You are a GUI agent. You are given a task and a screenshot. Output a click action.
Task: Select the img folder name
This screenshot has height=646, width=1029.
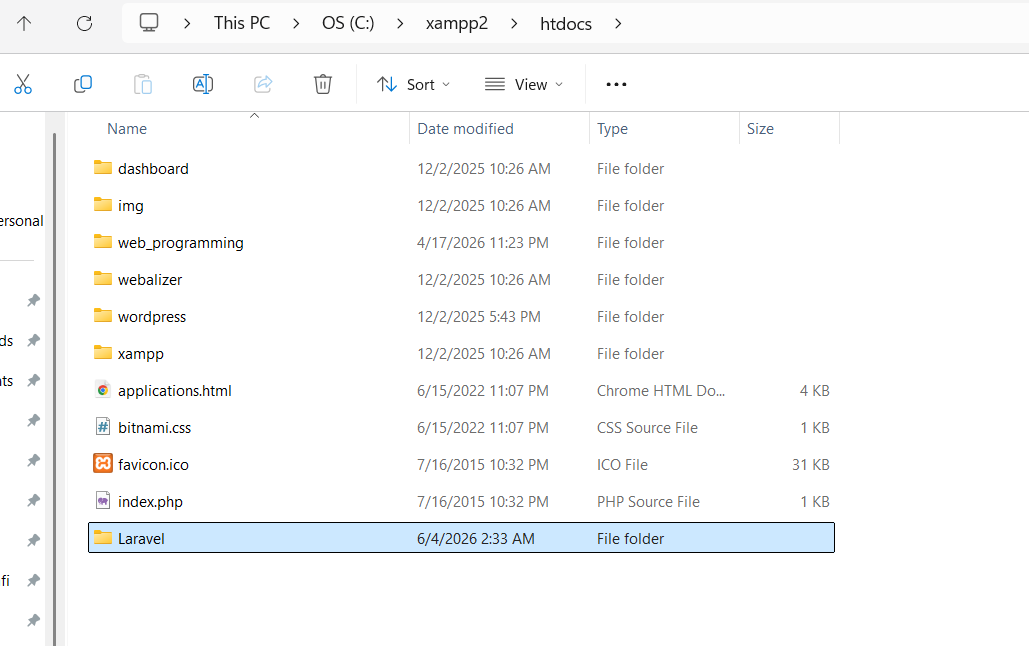click(x=131, y=205)
